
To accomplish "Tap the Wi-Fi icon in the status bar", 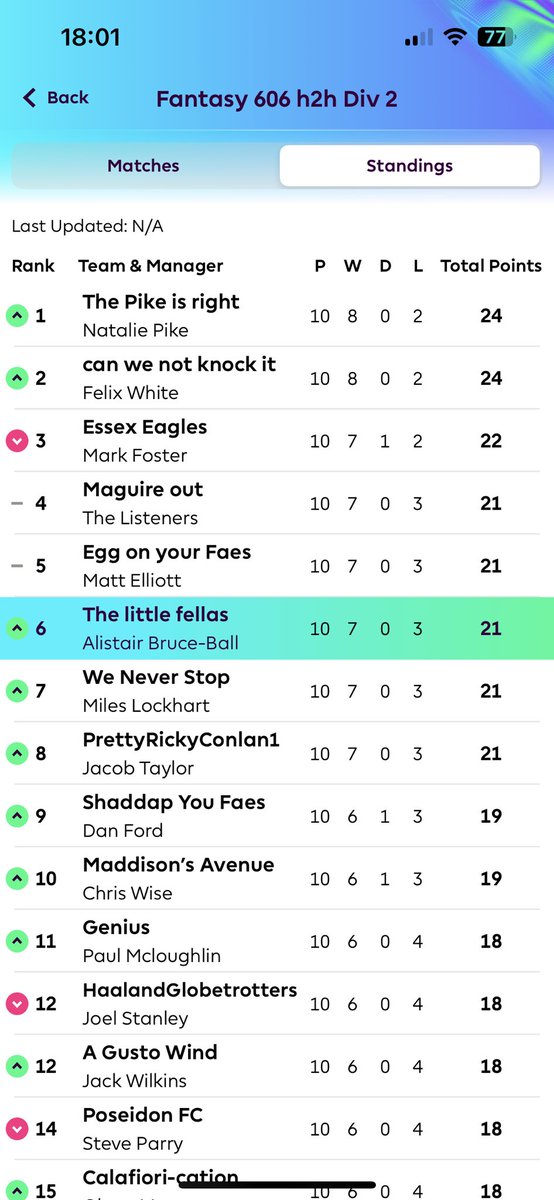I will pyautogui.click(x=456, y=38).
